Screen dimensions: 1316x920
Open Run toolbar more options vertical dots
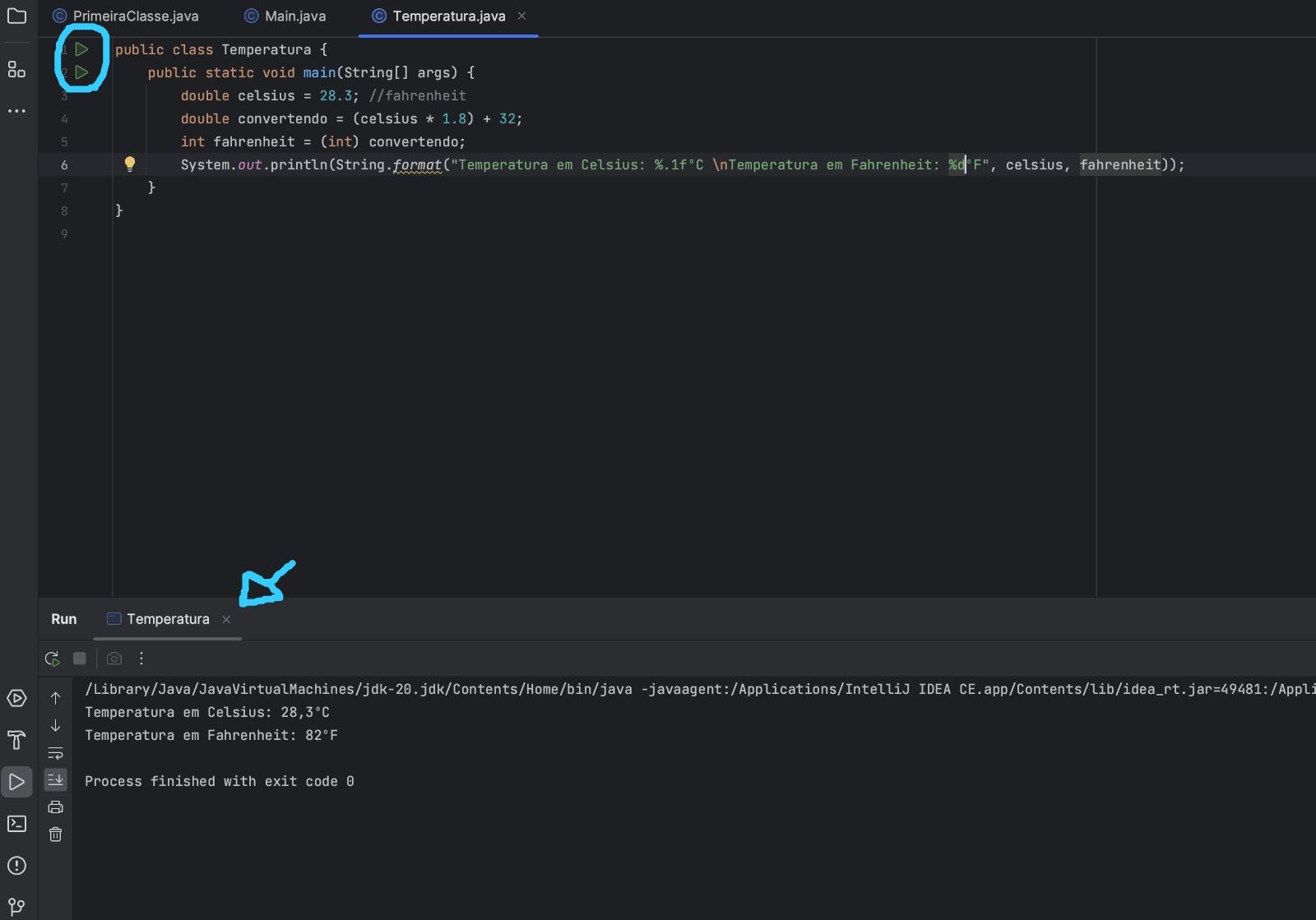coord(141,659)
